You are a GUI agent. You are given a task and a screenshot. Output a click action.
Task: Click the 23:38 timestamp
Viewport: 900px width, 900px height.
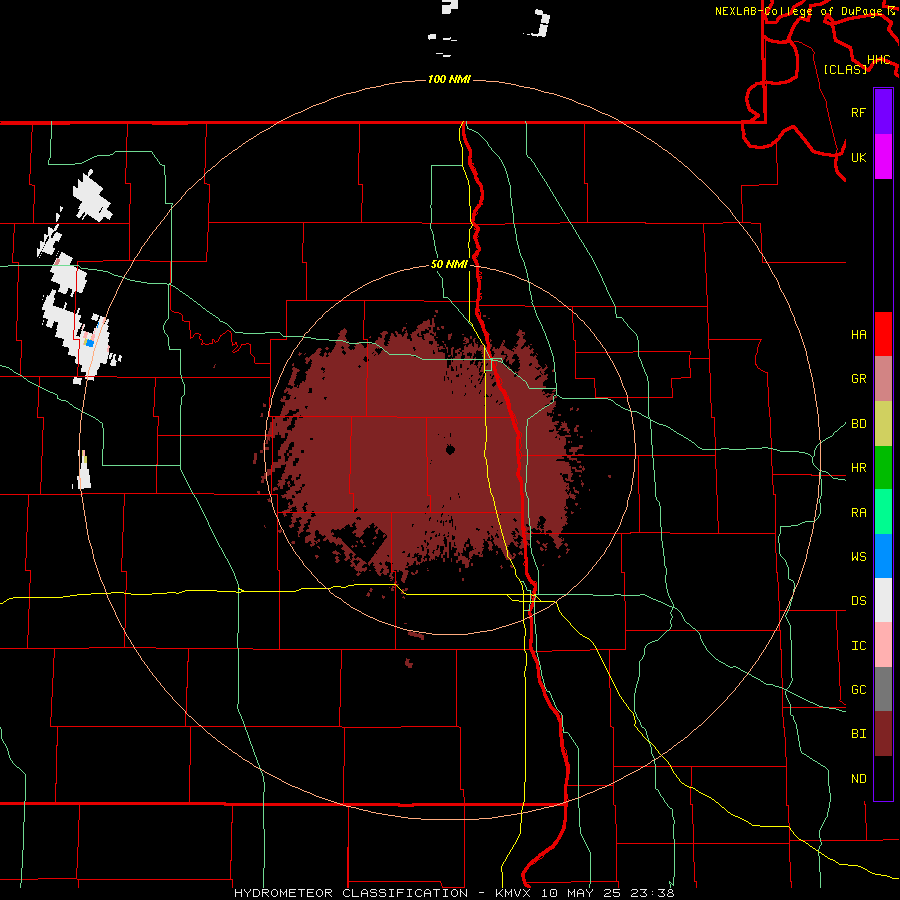[x=651, y=893]
